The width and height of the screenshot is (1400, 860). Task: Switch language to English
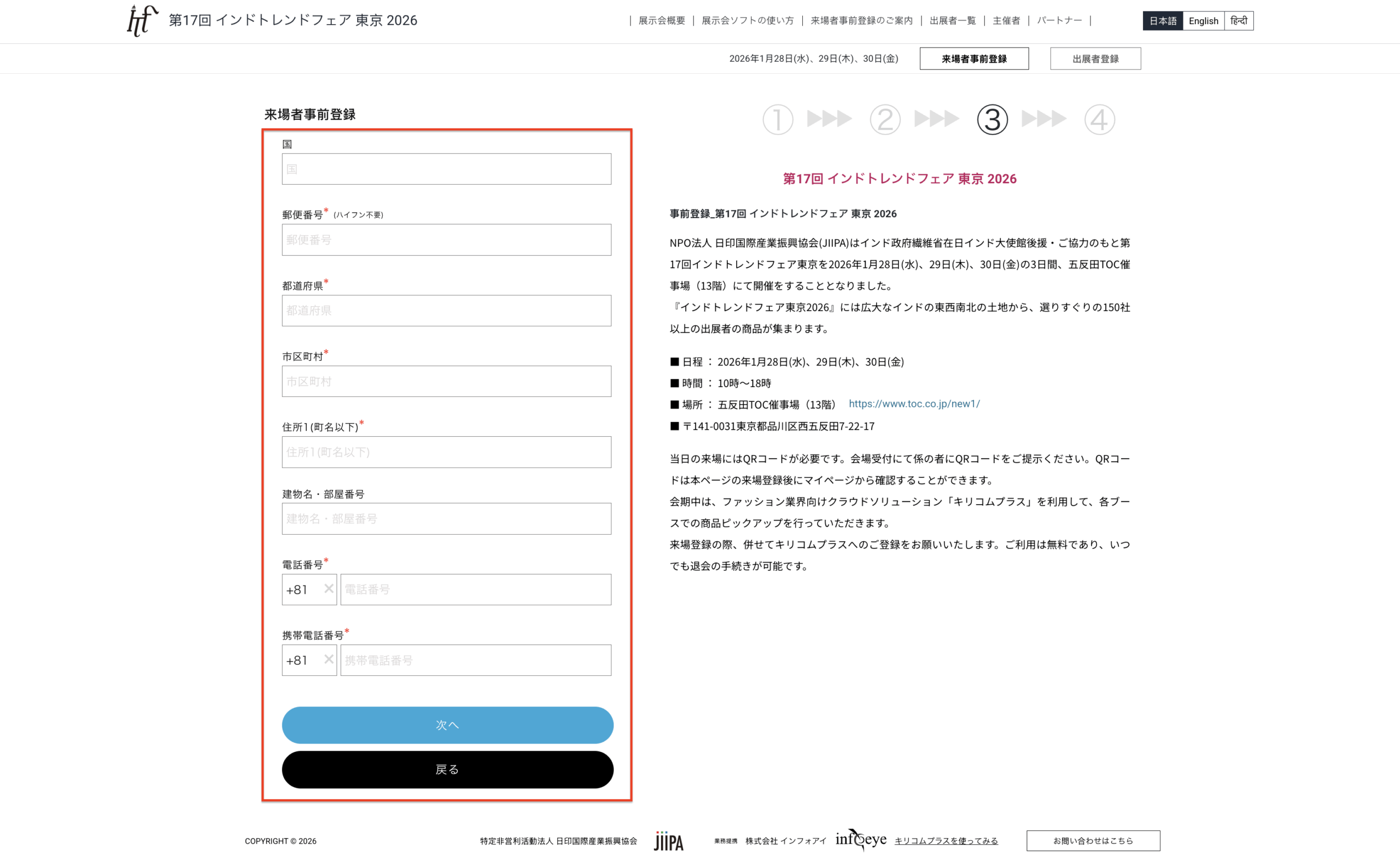pos(1203,21)
